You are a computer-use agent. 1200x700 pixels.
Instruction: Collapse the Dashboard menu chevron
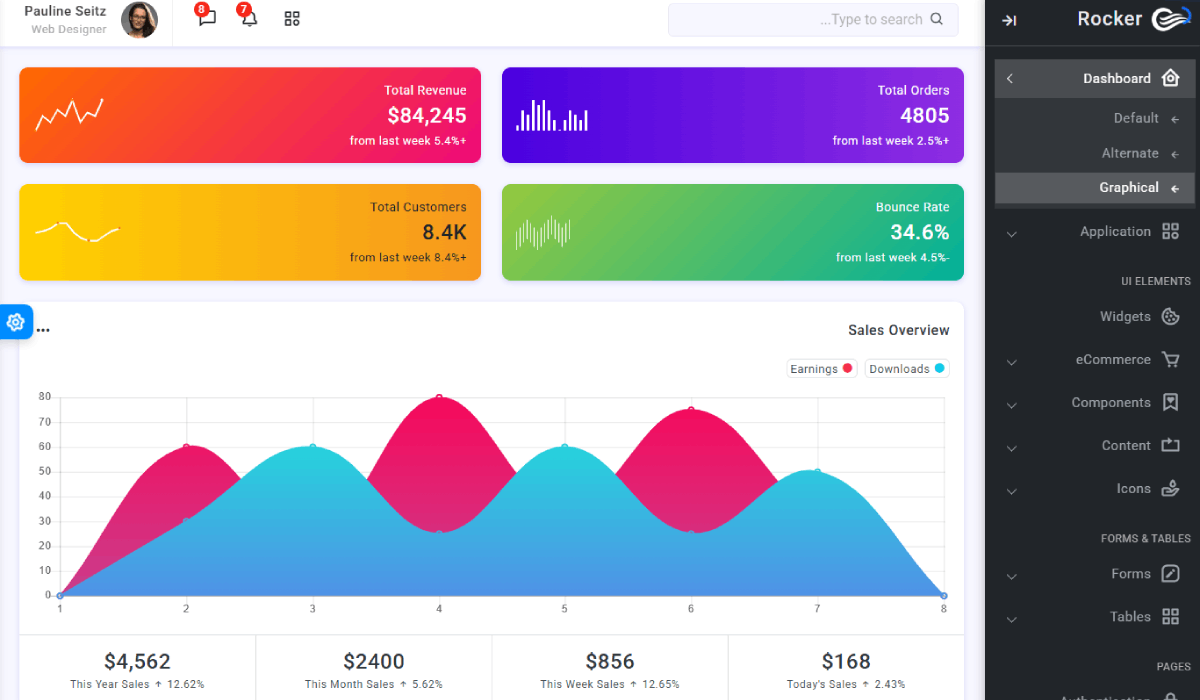point(1010,79)
